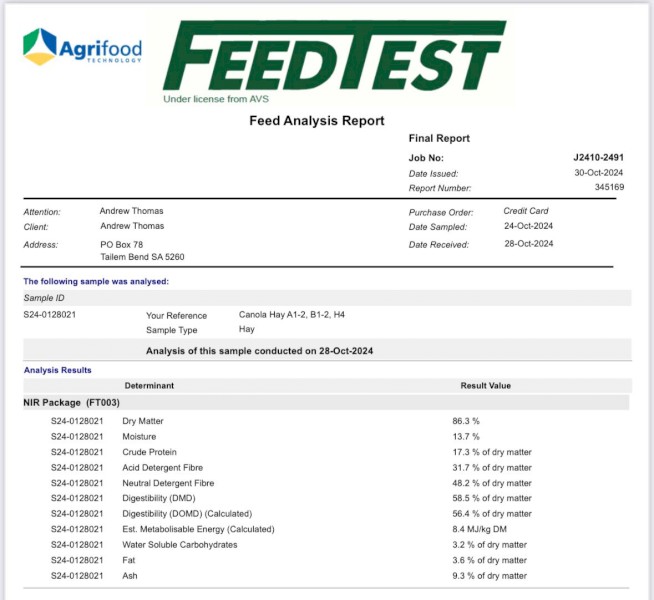This screenshot has height=600, width=654.
Task: Click the 'Dry Matter' determinant
Action: point(143,422)
